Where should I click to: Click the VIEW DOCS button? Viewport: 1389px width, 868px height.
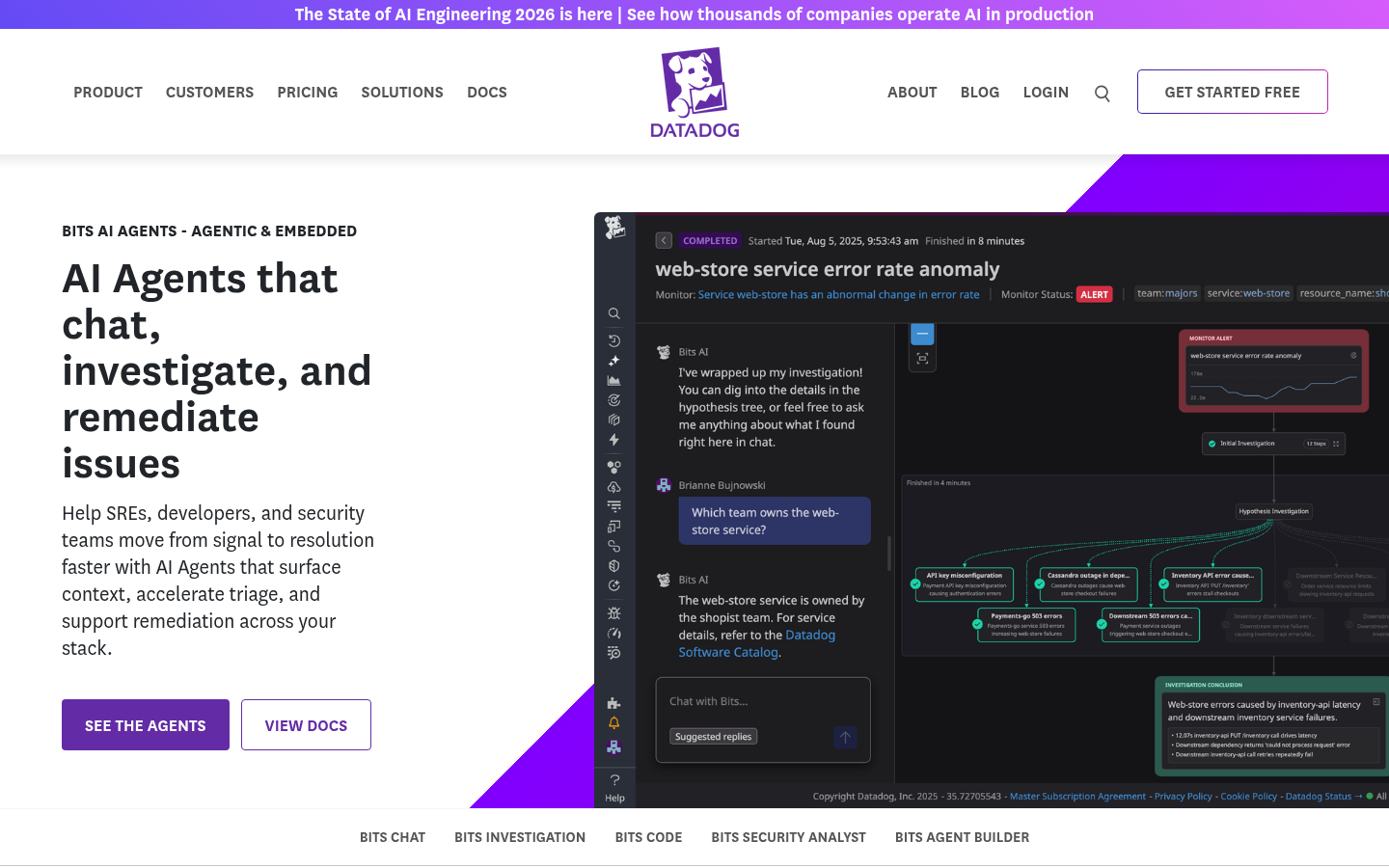tap(306, 725)
